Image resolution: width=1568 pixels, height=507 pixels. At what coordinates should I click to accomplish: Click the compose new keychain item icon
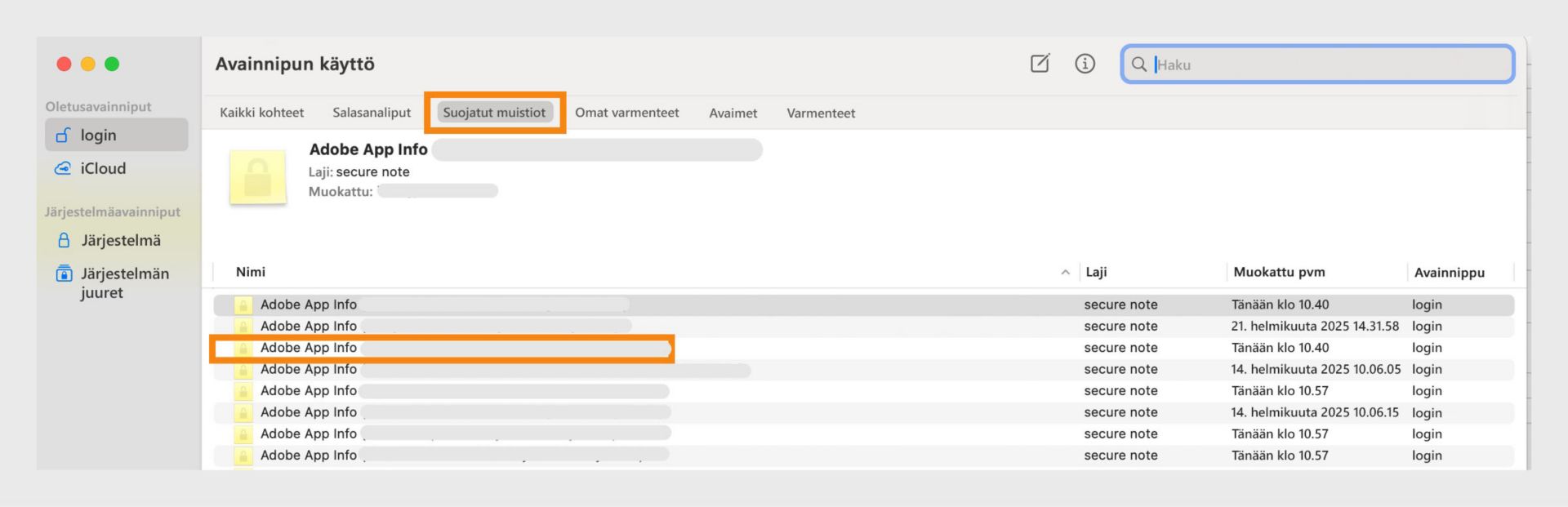point(1040,64)
